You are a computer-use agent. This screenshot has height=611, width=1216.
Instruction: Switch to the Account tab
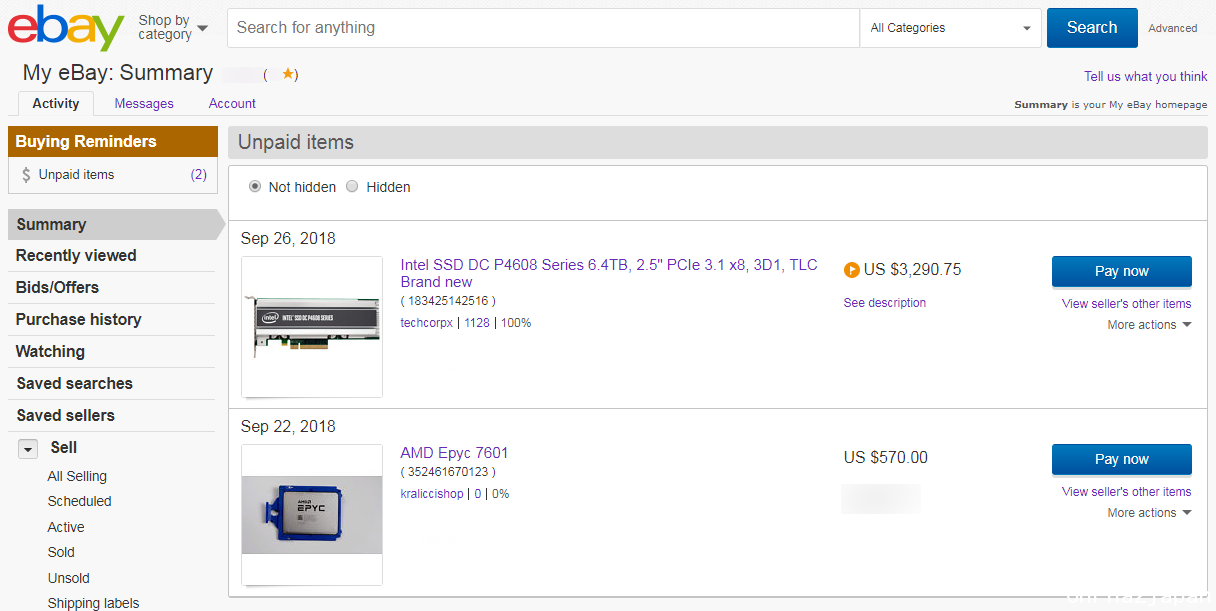[x=232, y=103]
